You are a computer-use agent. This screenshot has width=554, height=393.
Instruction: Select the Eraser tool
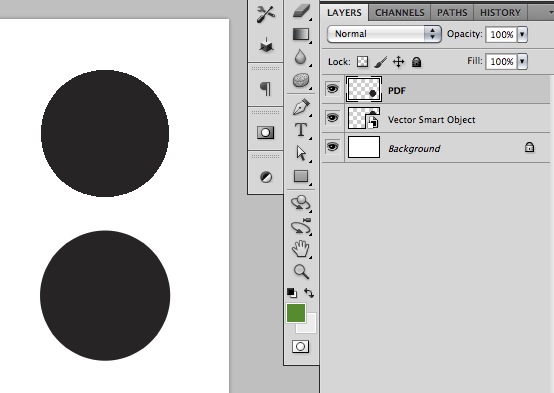(x=301, y=11)
